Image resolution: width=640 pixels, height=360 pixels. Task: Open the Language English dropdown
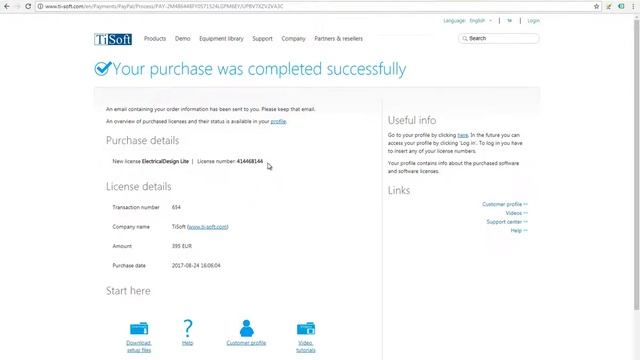(480, 20)
